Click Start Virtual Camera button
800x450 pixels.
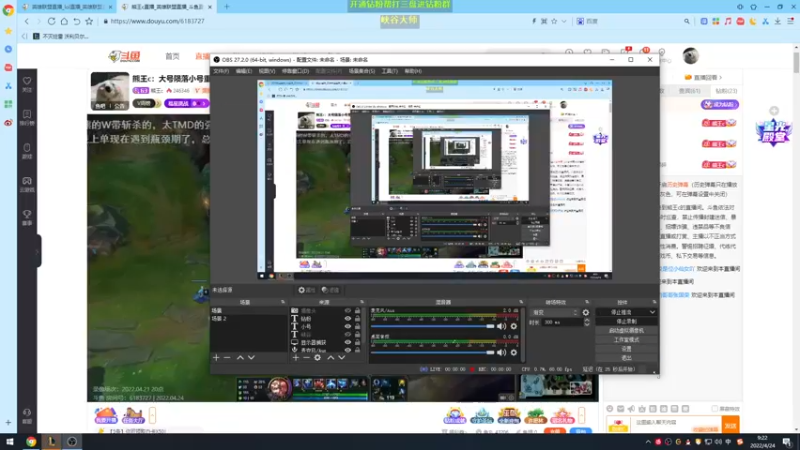tap(627, 331)
